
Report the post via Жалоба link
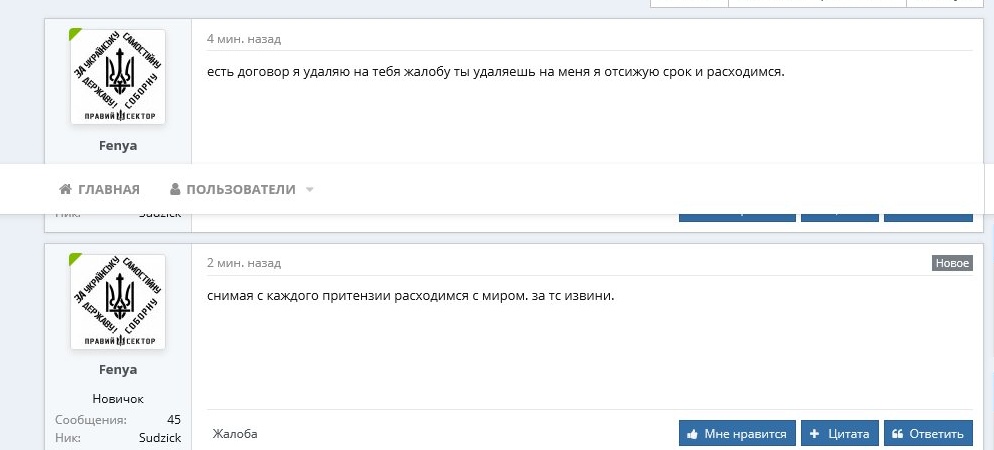click(x=235, y=434)
